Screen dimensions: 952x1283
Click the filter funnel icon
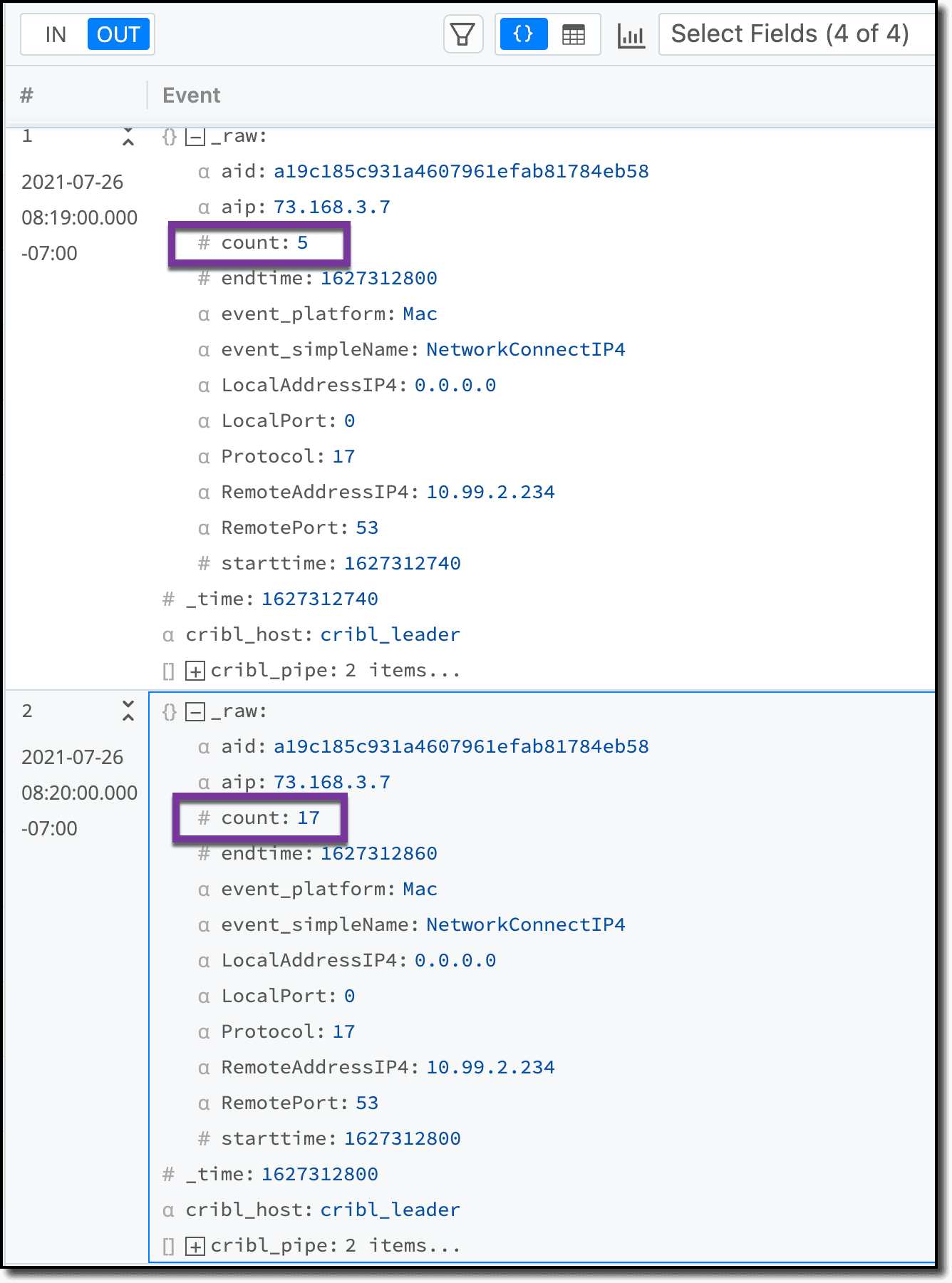pyautogui.click(x=463, y=34)
